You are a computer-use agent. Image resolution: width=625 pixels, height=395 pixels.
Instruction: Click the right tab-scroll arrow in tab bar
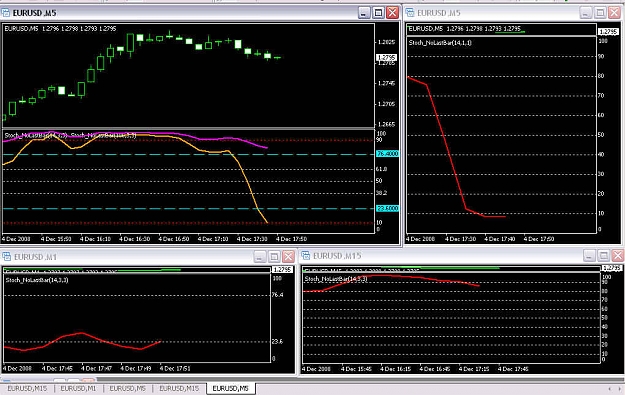619,389
